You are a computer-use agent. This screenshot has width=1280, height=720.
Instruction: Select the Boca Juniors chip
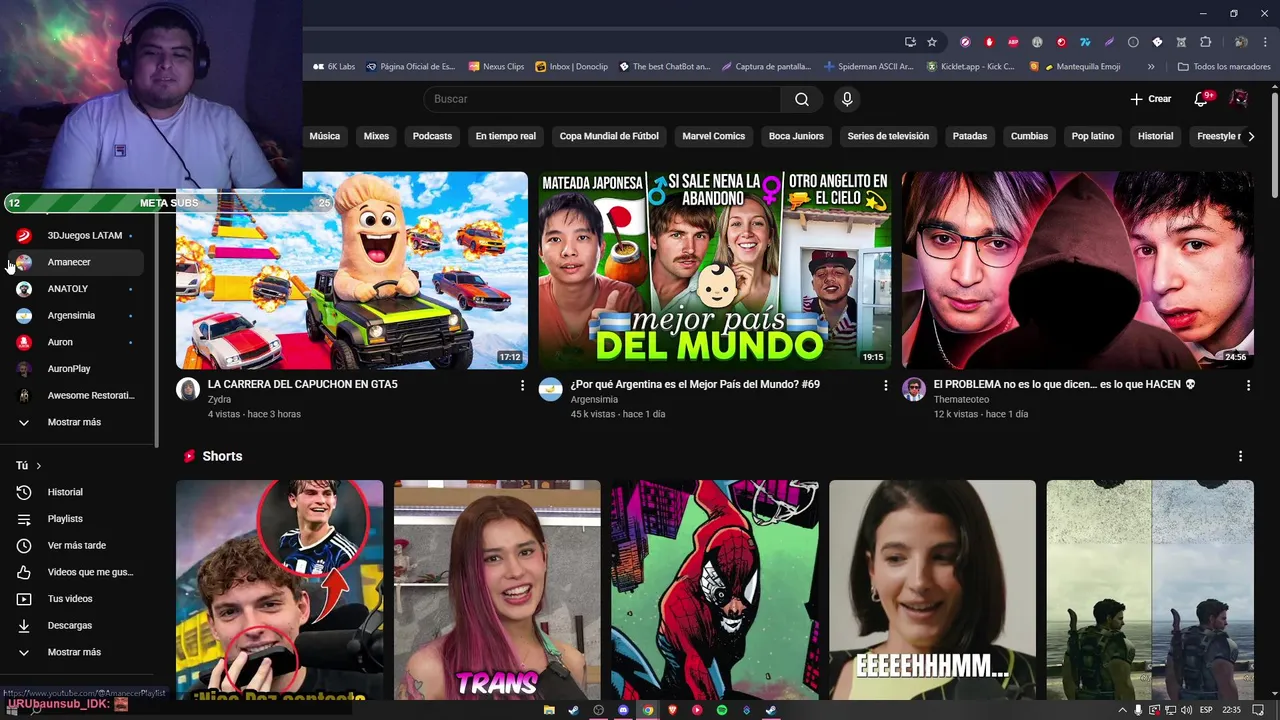[x=796, y=136]
